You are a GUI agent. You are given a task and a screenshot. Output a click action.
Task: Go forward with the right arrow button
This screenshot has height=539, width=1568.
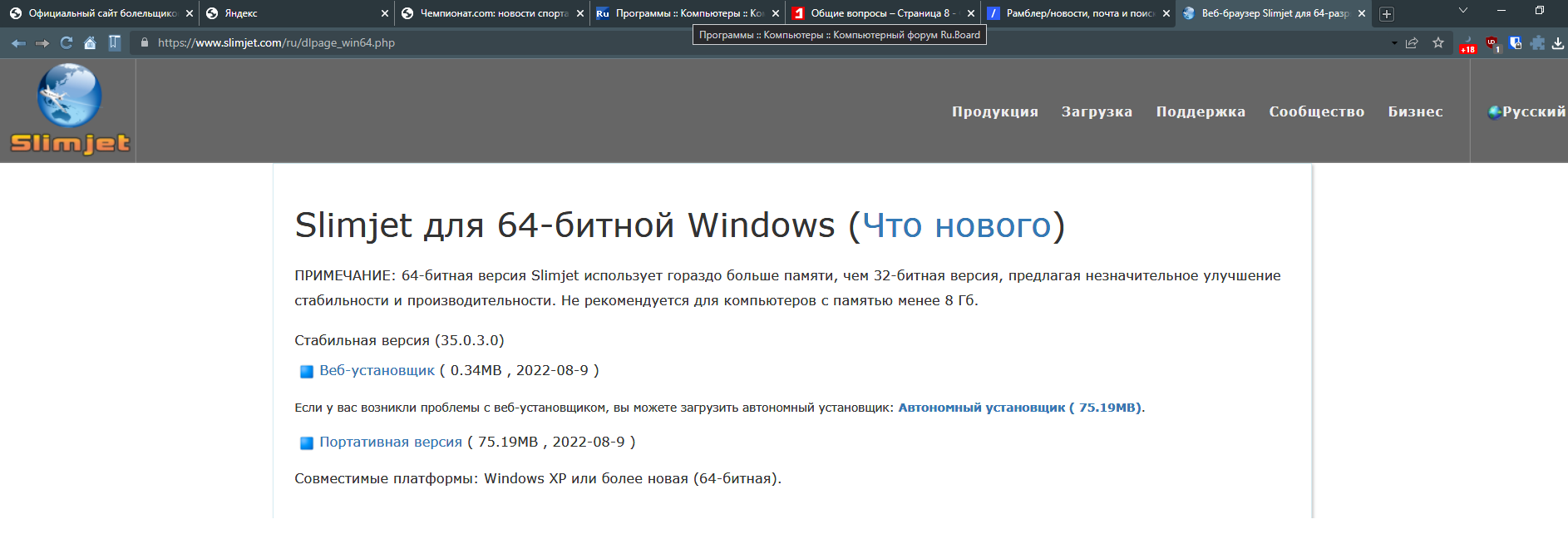[x=42, y=43]
